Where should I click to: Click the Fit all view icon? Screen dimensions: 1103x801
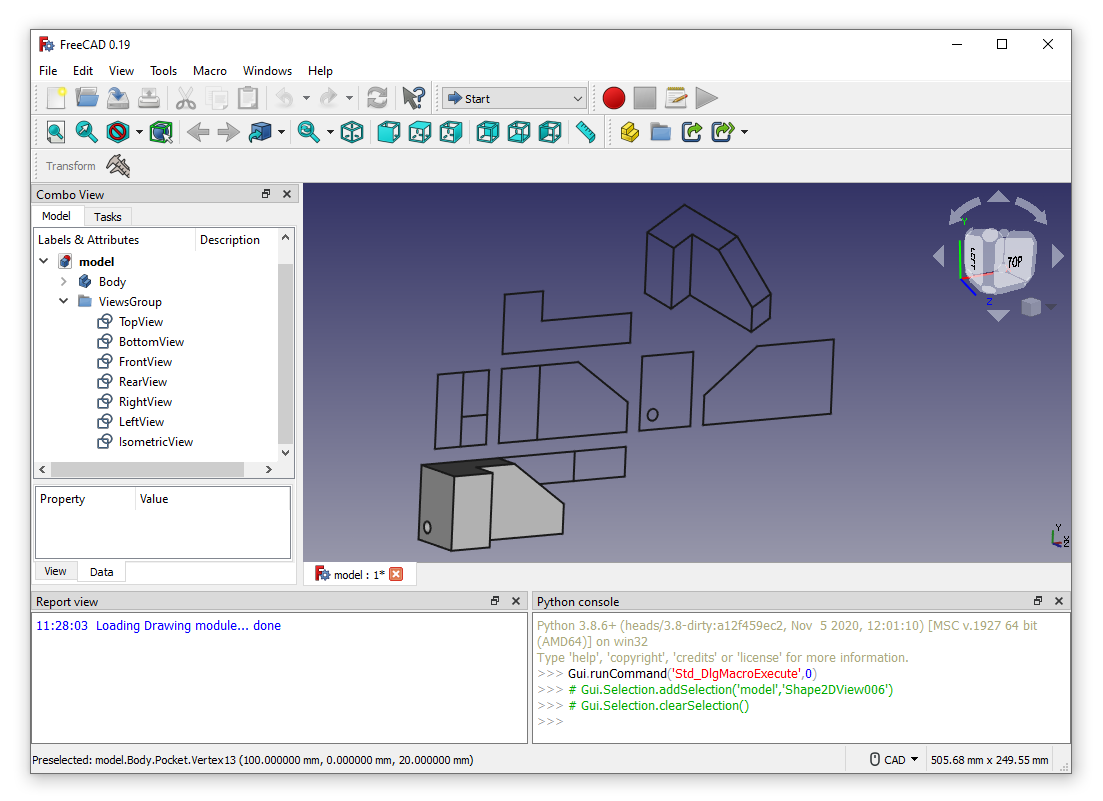coord(56,132)
